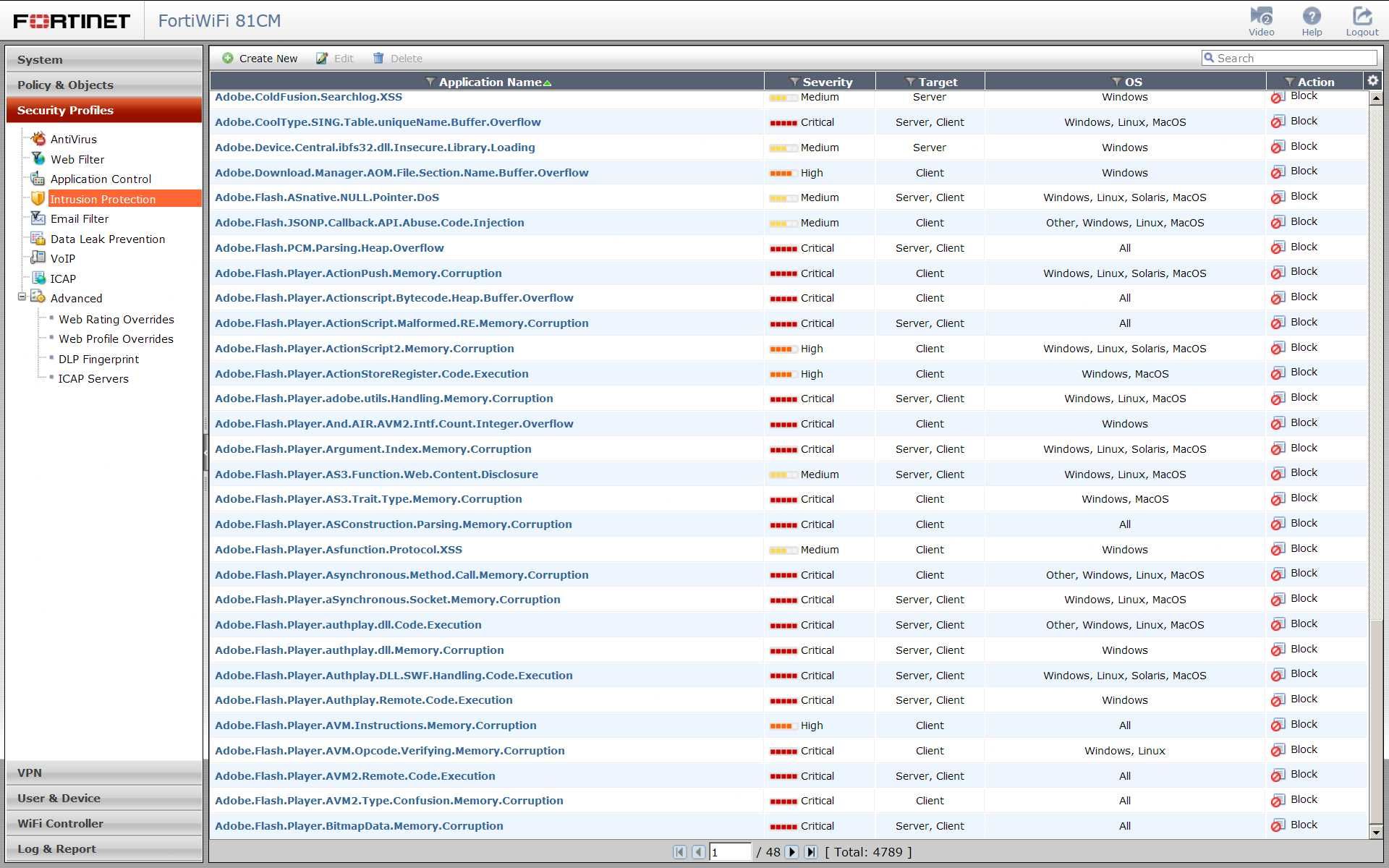Image resolution: width=1389 pixels, height=868 pixels.
Task: Click the Intrusion Protection shield icon
Action: coord(38,198)
